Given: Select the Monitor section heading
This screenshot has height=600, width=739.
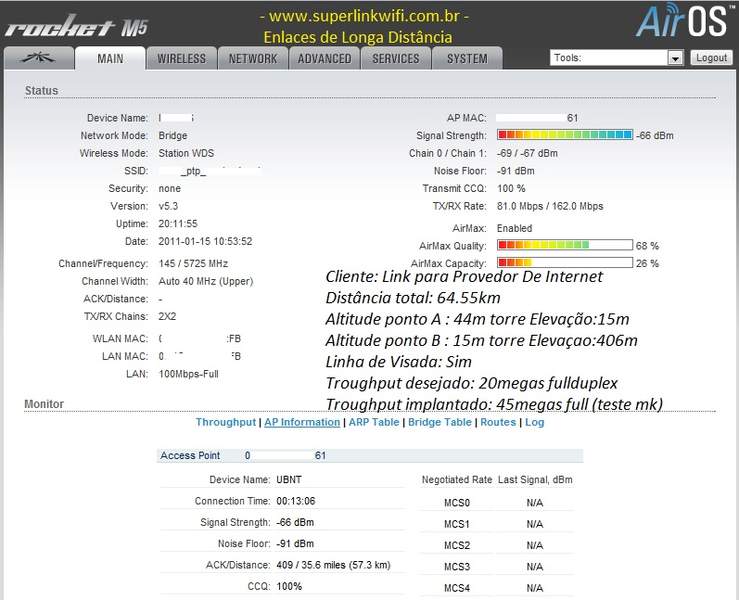Looking at the screenshot, I should pos(44,404).
